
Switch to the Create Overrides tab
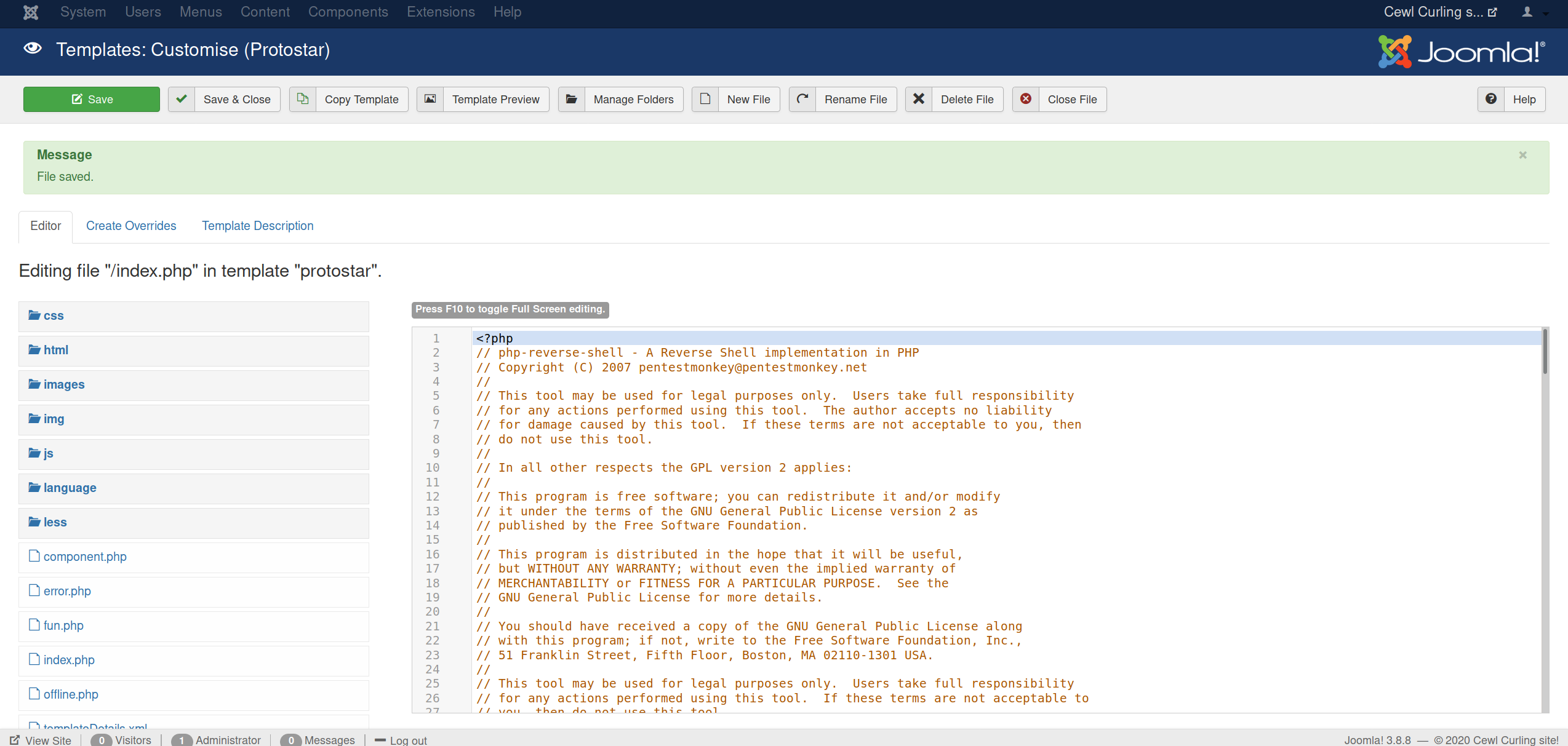tap(131, 226)
